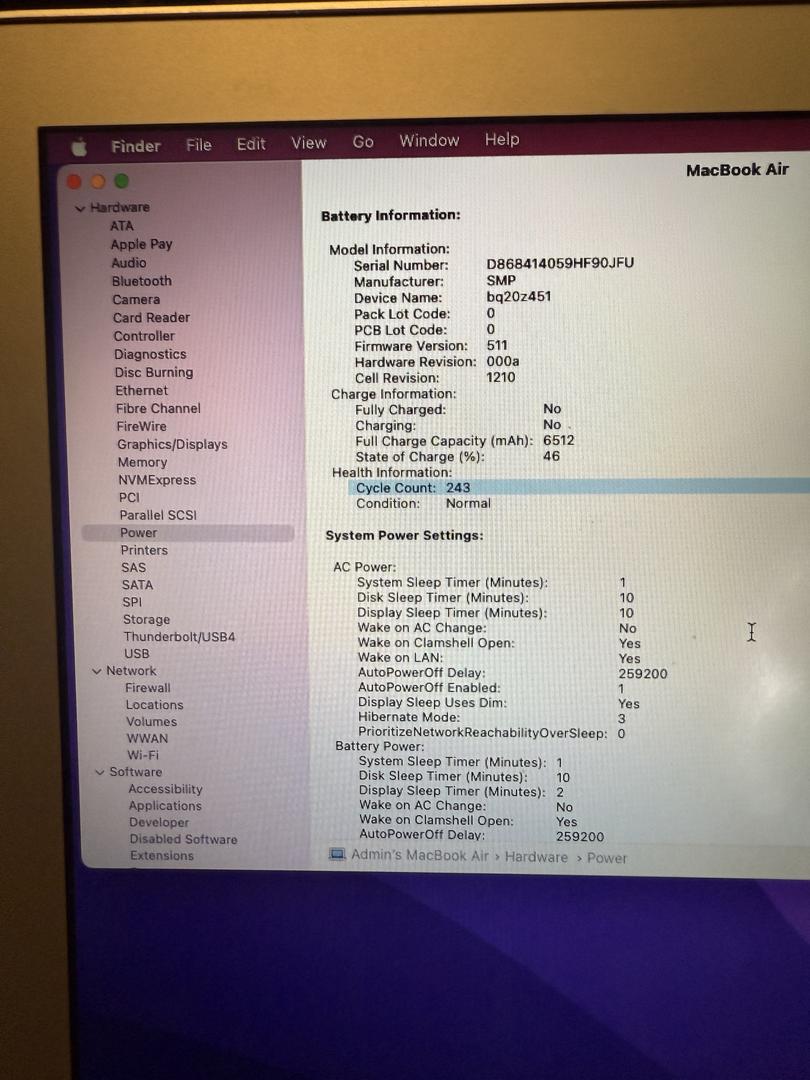
Task: Click Hardware in the path bar
Action: pyautogui.click(x=537, y=857)
